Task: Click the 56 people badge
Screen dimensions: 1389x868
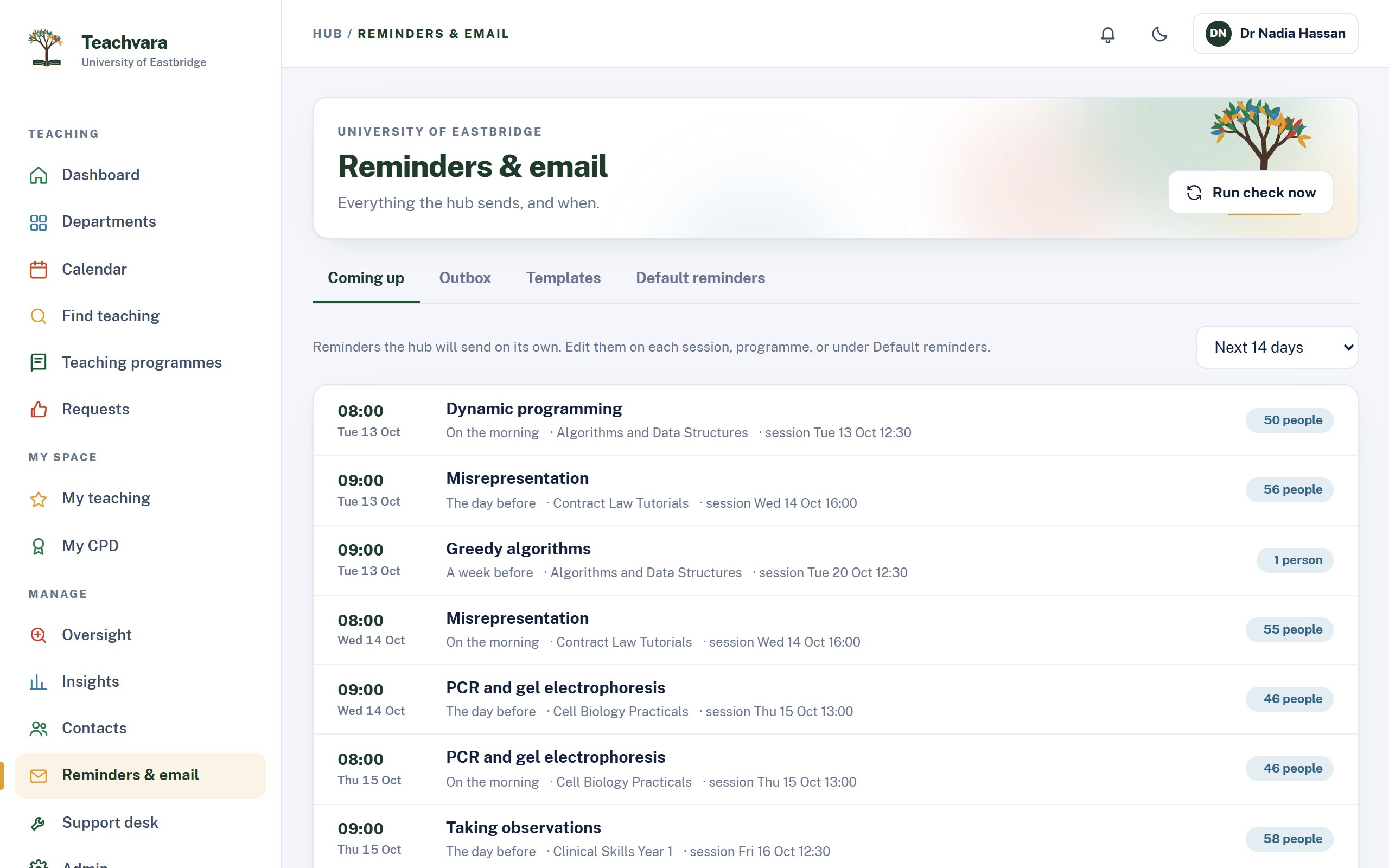Action: 1289,490
